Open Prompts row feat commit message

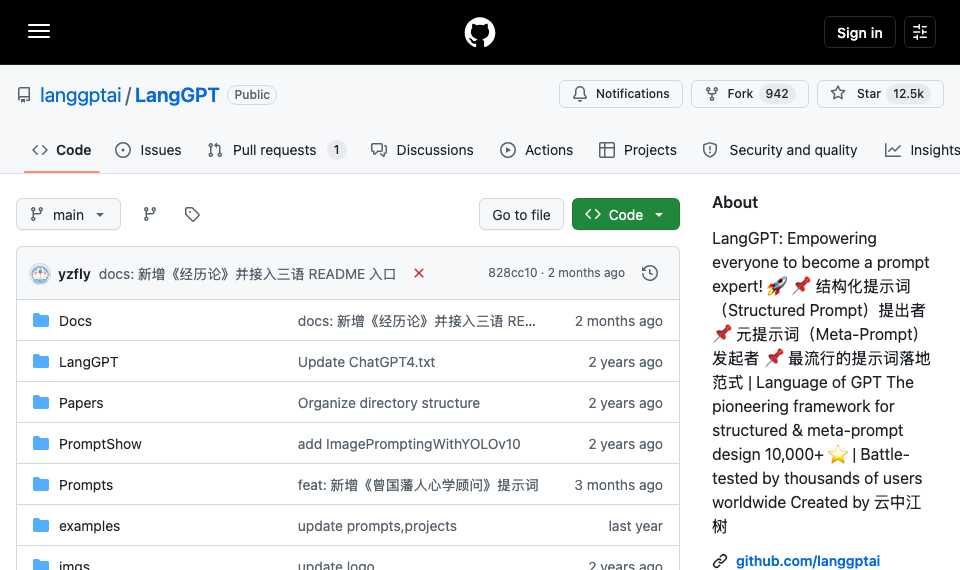click(x=418, y=485)
